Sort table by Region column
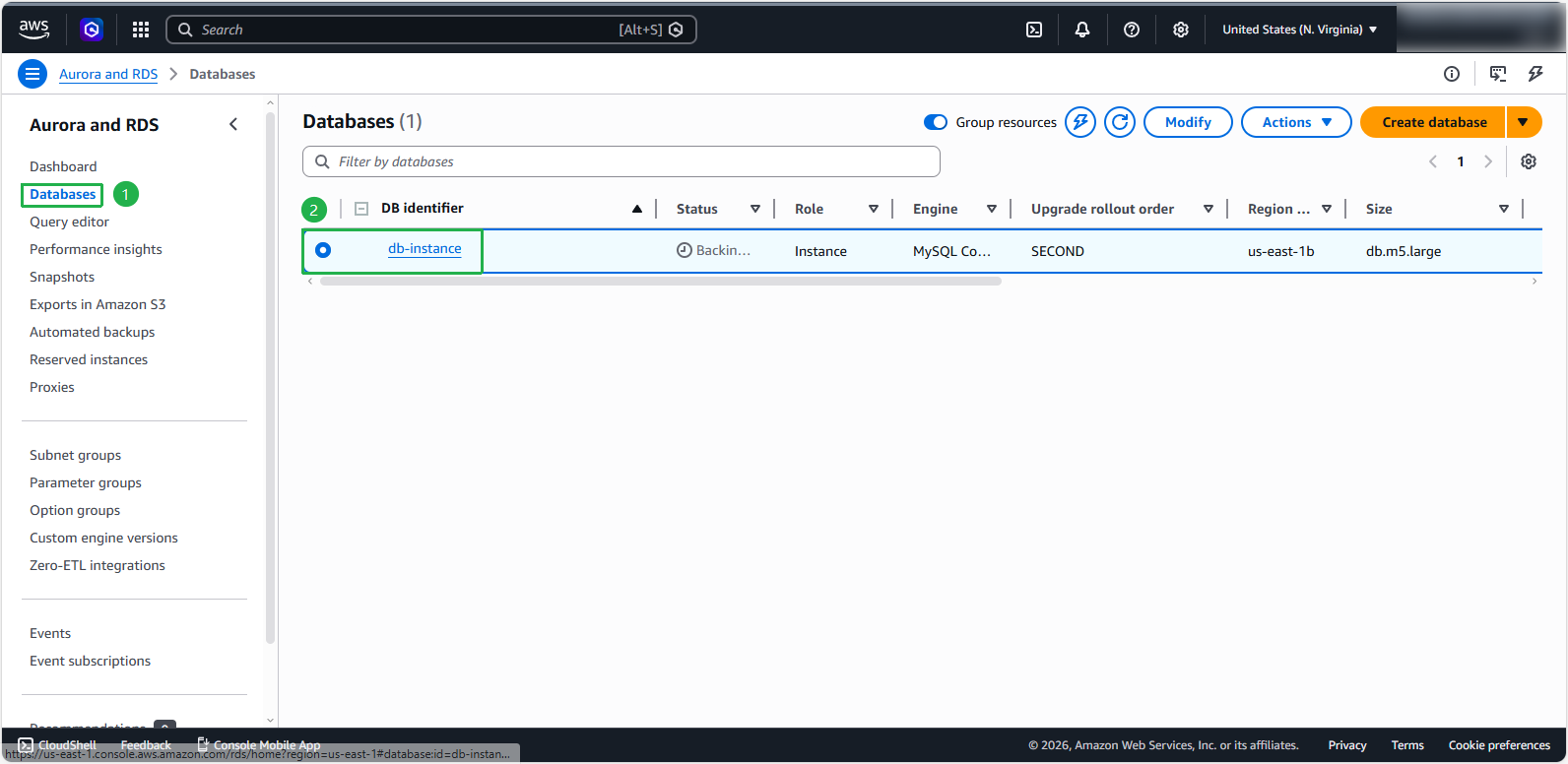The image size is (1568, 764). click(x=1327, y=209)
